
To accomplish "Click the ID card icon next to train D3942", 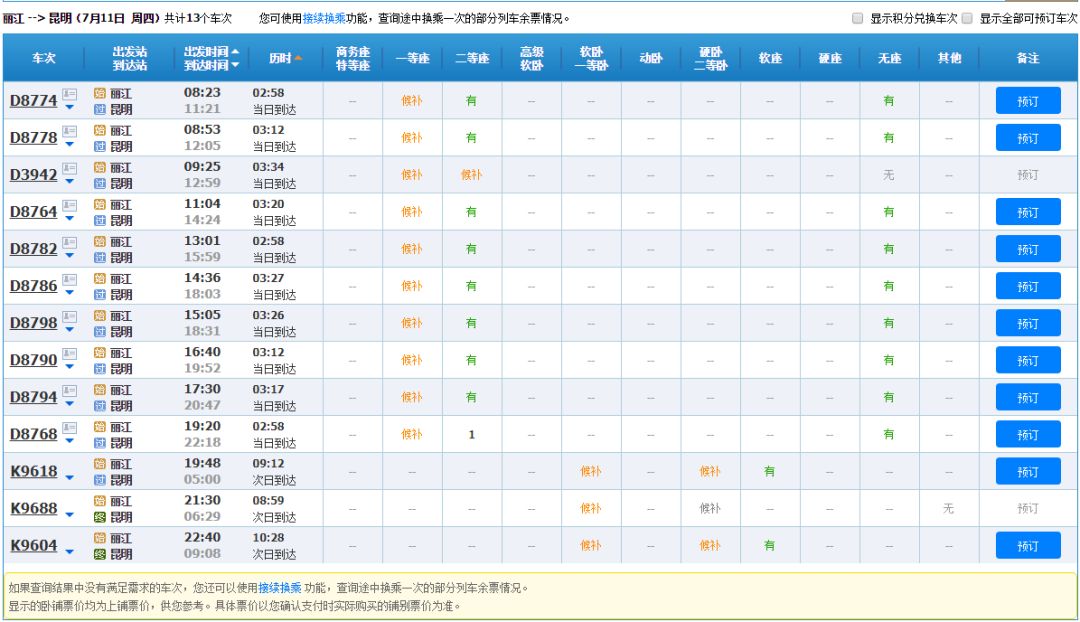I will 68,168.
